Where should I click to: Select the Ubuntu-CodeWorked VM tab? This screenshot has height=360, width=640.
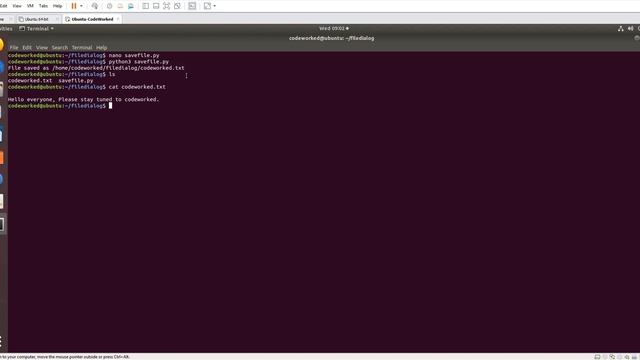(92, 19)
